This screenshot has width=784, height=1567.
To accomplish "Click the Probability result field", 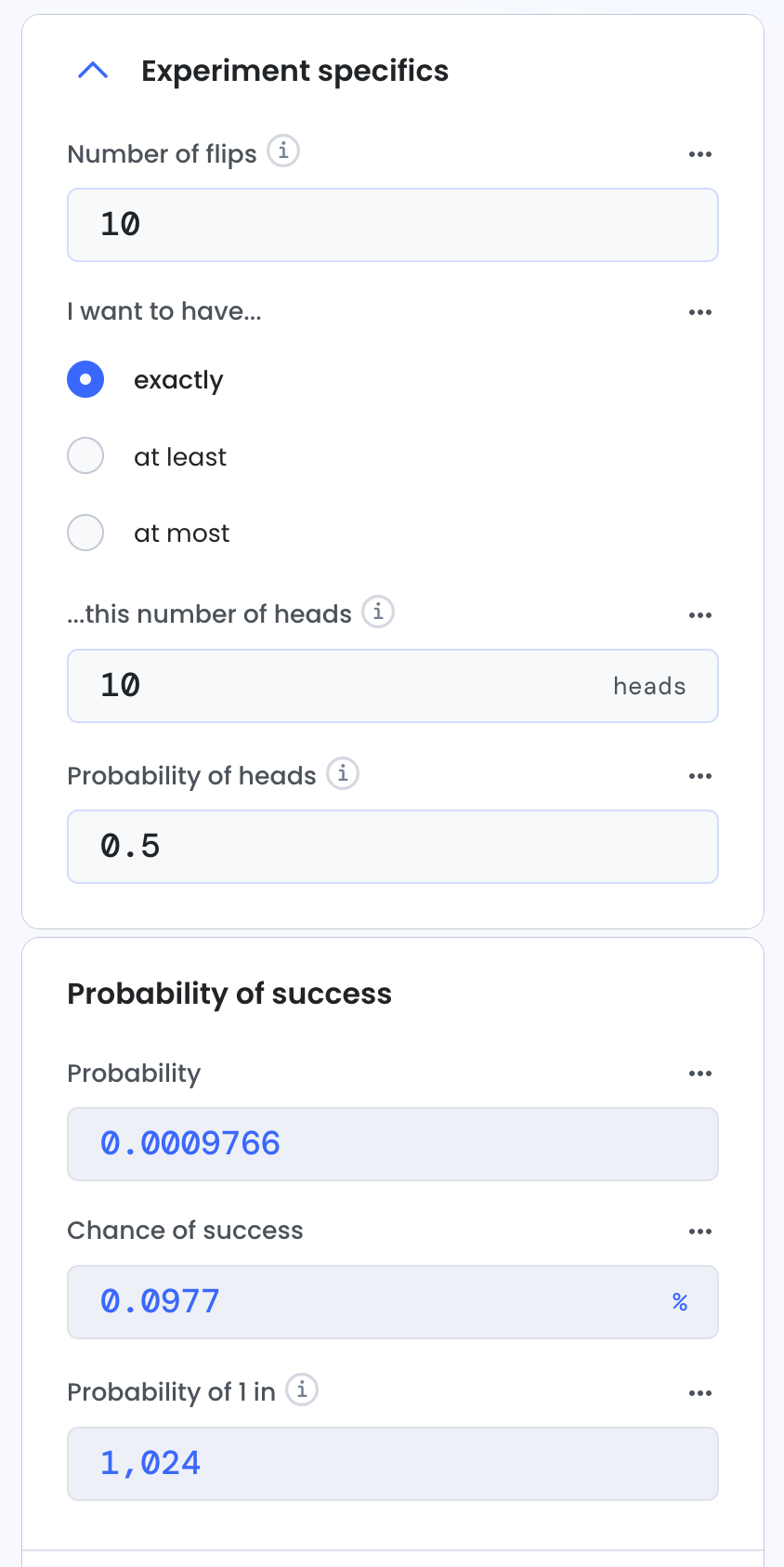I will click(393, 1144).
